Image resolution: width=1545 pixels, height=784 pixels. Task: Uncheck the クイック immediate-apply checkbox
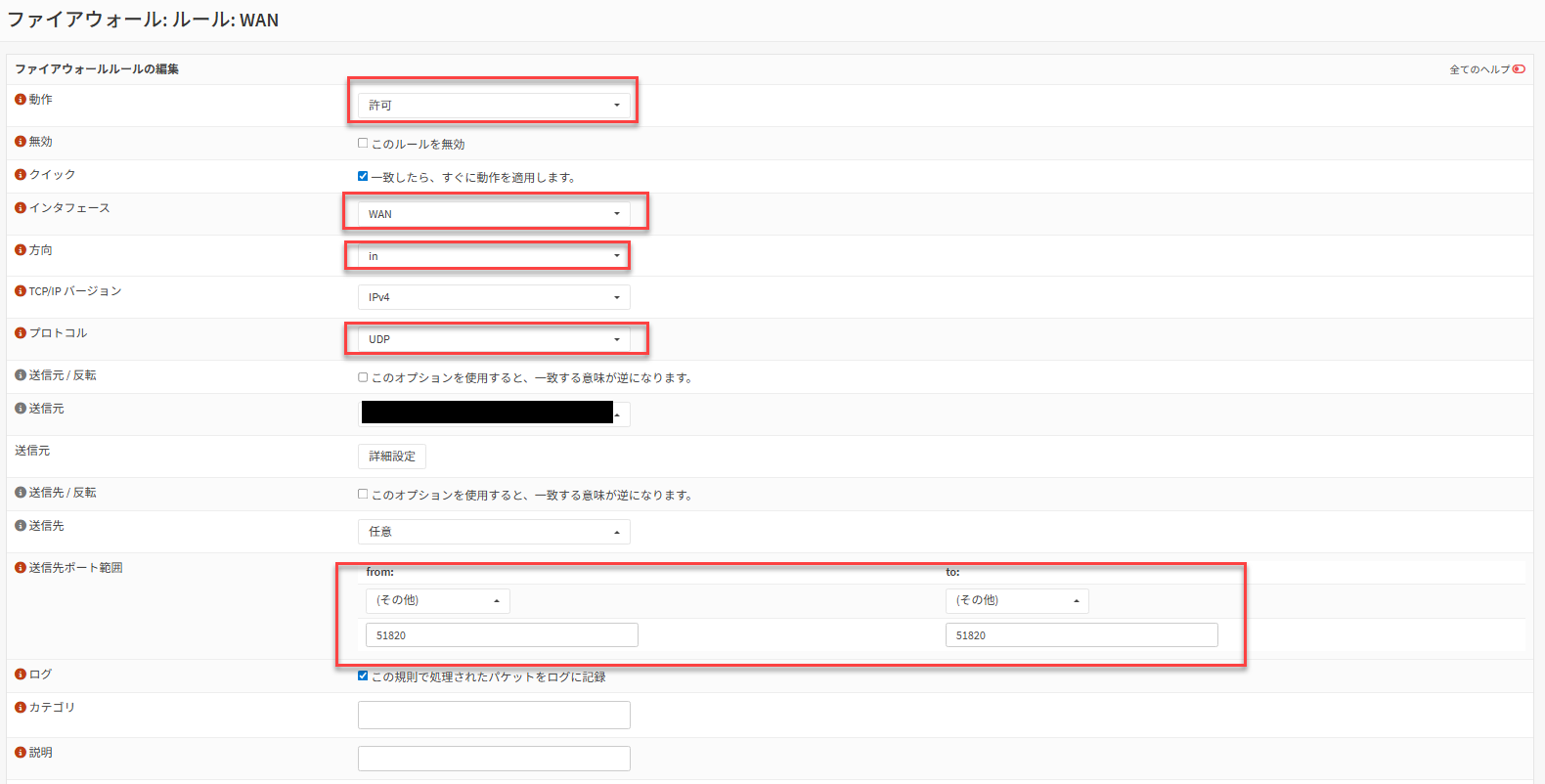point(363,177)
